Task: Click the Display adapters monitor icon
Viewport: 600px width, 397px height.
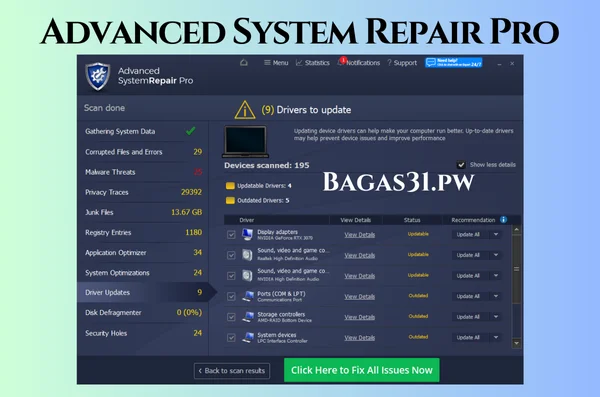Action: [248, 234]
